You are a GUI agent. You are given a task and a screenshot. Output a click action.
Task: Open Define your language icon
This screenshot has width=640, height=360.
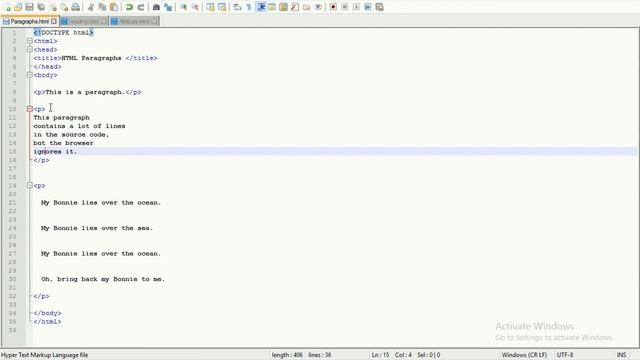pyautogui.click(x=272, y=7)
